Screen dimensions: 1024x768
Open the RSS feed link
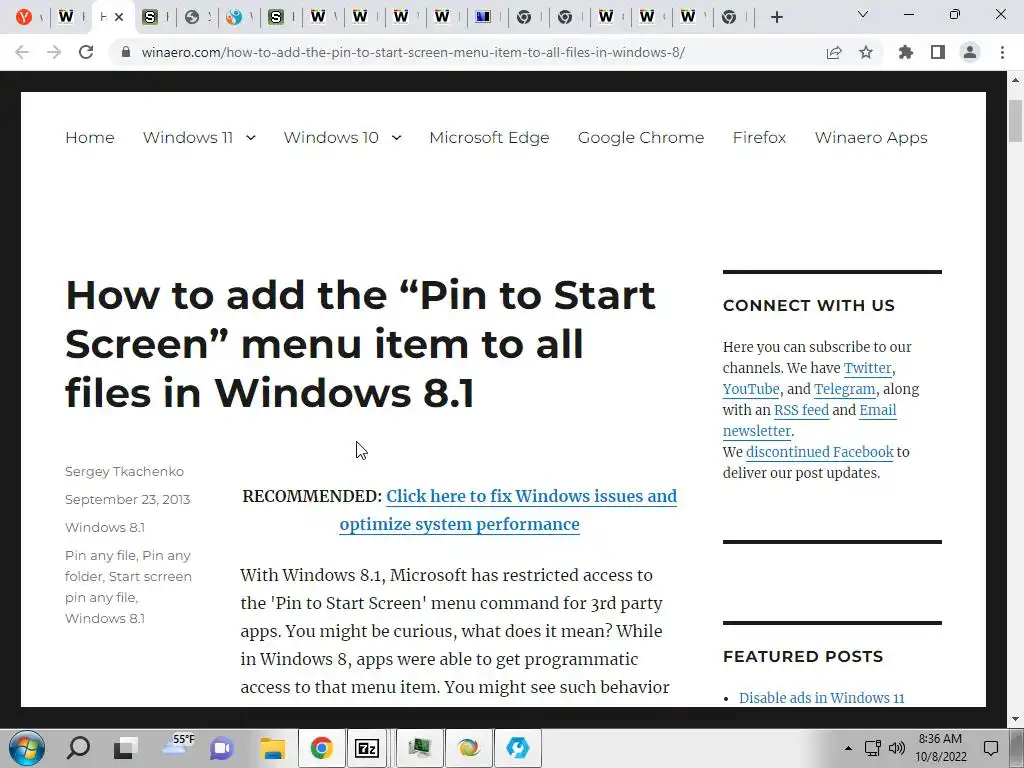point(801,410)
